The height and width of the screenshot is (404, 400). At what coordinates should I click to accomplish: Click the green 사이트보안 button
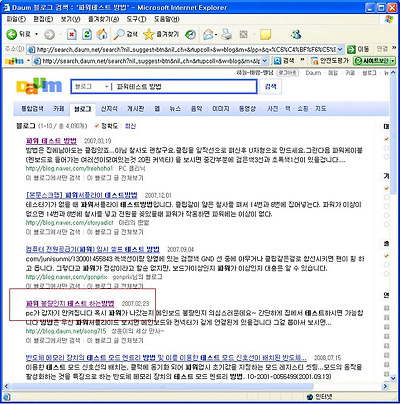tap(372, 61)
